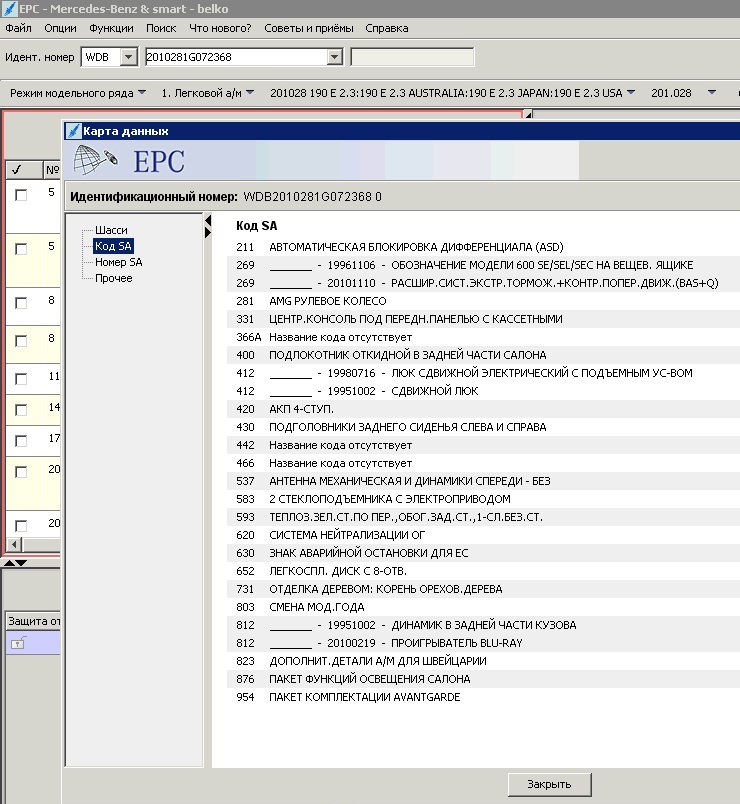Click the unlocked padlock icon in protection column

pos(19,644)
